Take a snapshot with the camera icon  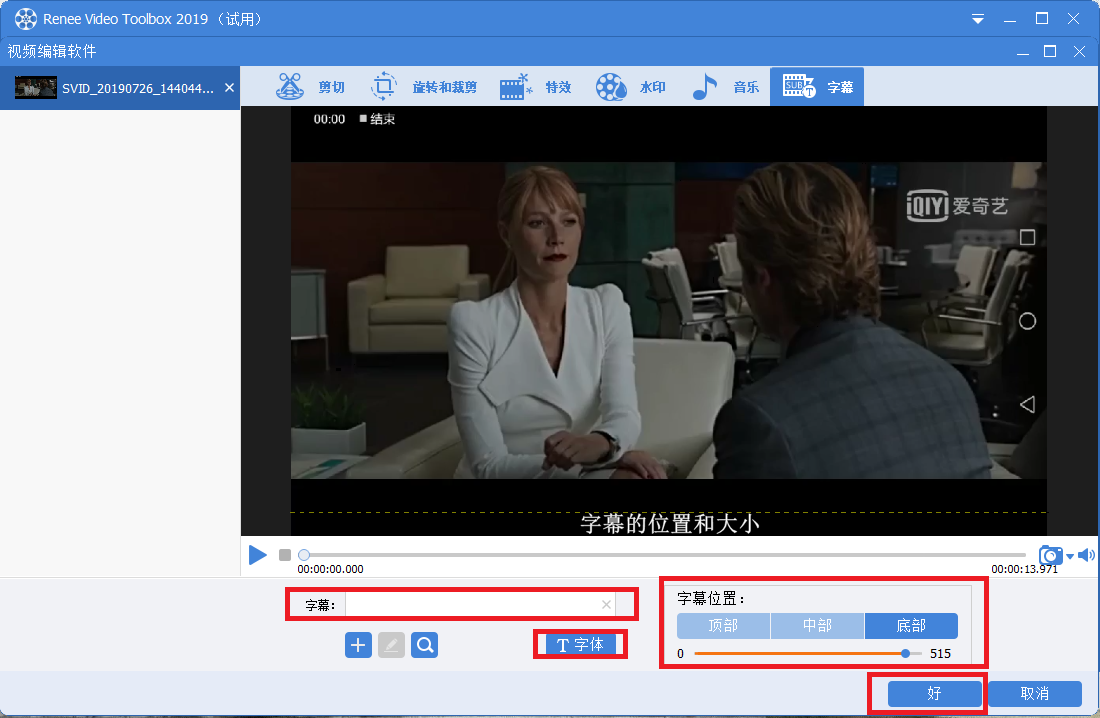pos(1050,555)
